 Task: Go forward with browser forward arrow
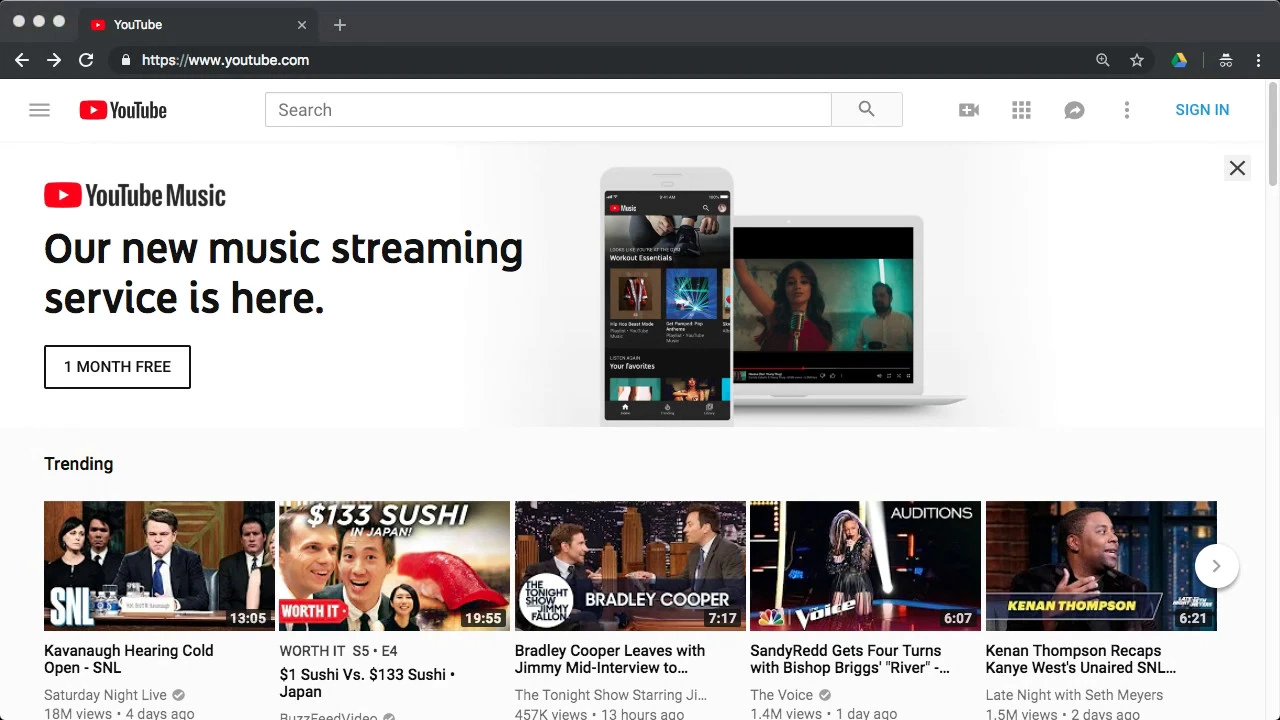click(x=54, y=60)
